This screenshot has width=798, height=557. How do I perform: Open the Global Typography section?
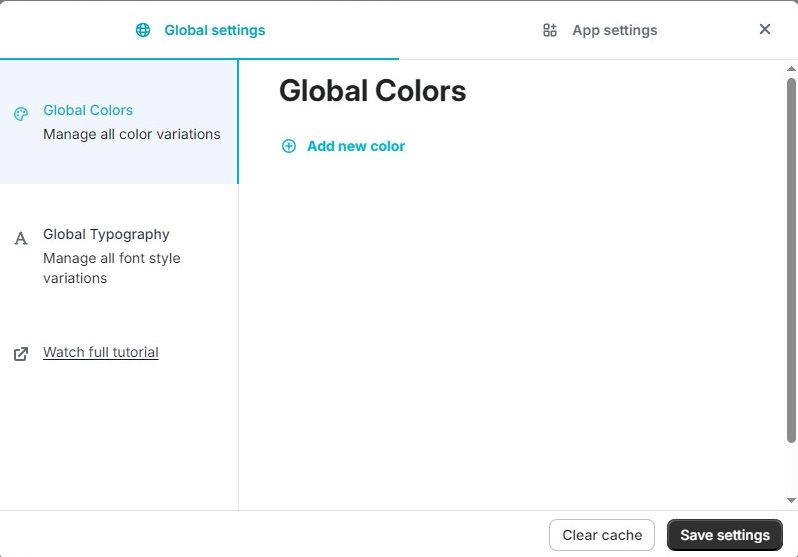pyautogui.click(x=106, y=234)
